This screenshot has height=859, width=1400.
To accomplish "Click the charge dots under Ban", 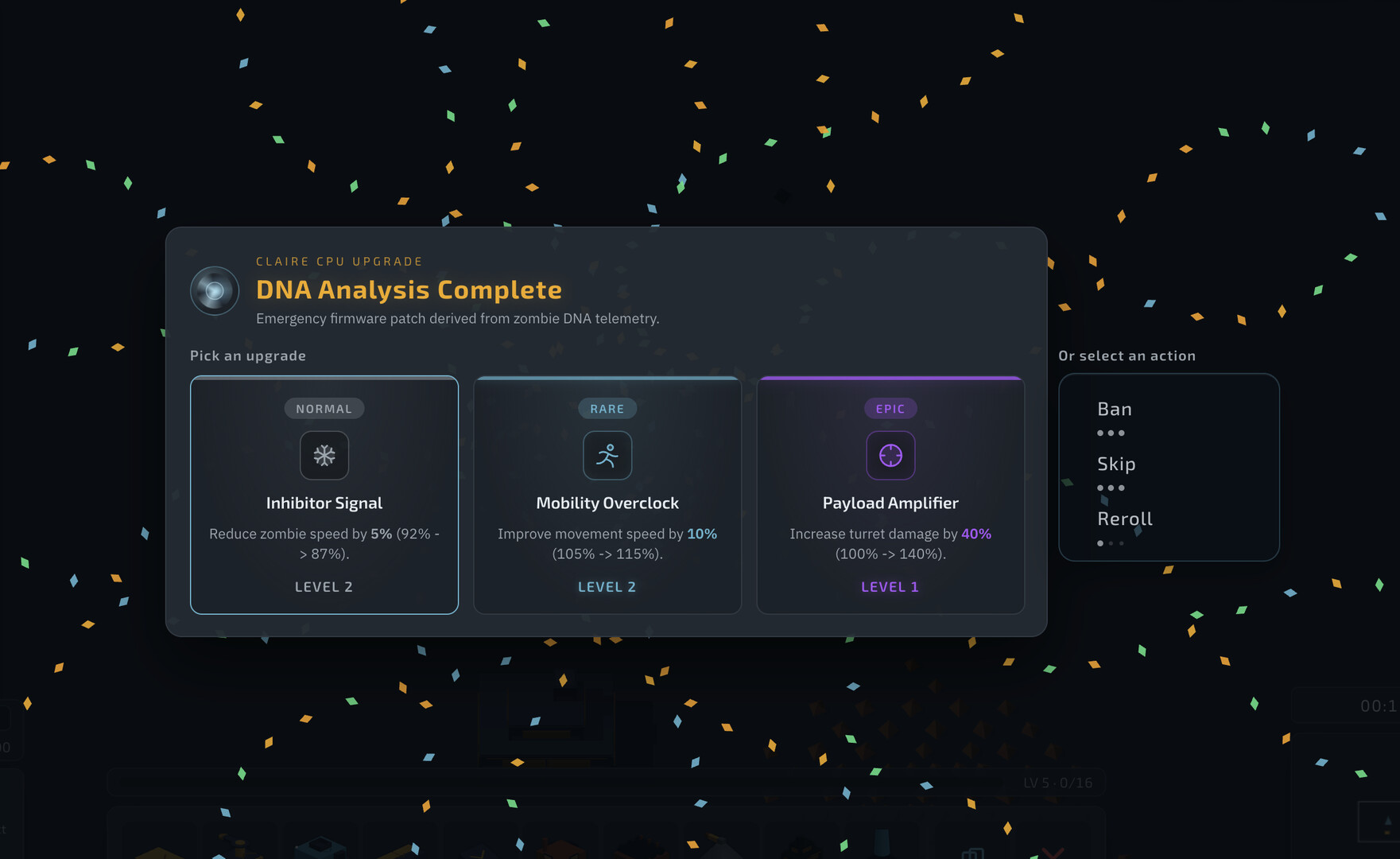I will (1111, 433).
